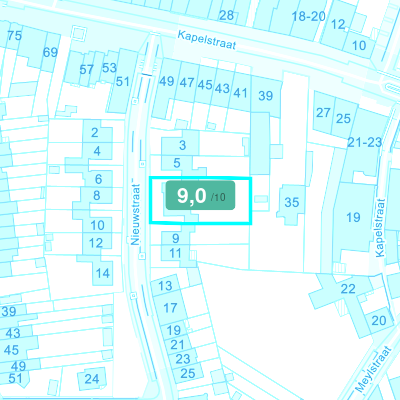This screenshot has height=400, width=400.
Task: Click house parcel number 9
Action: coord(176,238)
